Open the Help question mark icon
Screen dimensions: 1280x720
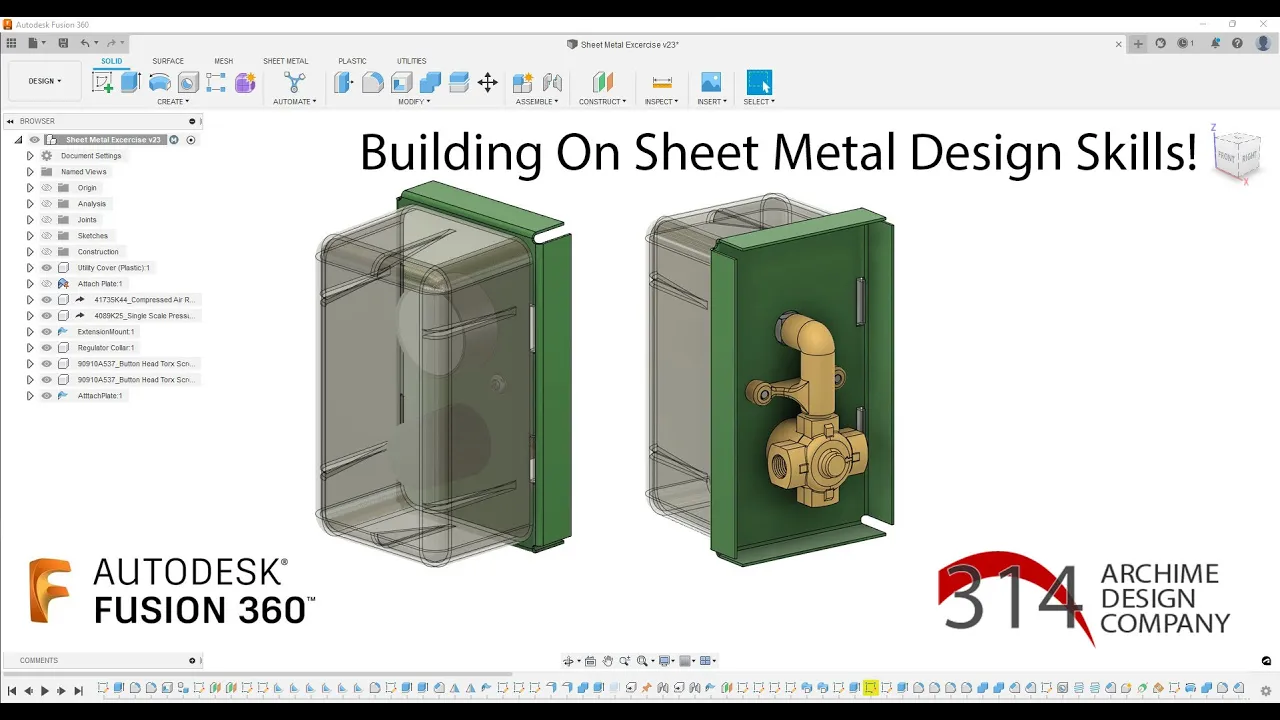click(x=1237, y=43)
